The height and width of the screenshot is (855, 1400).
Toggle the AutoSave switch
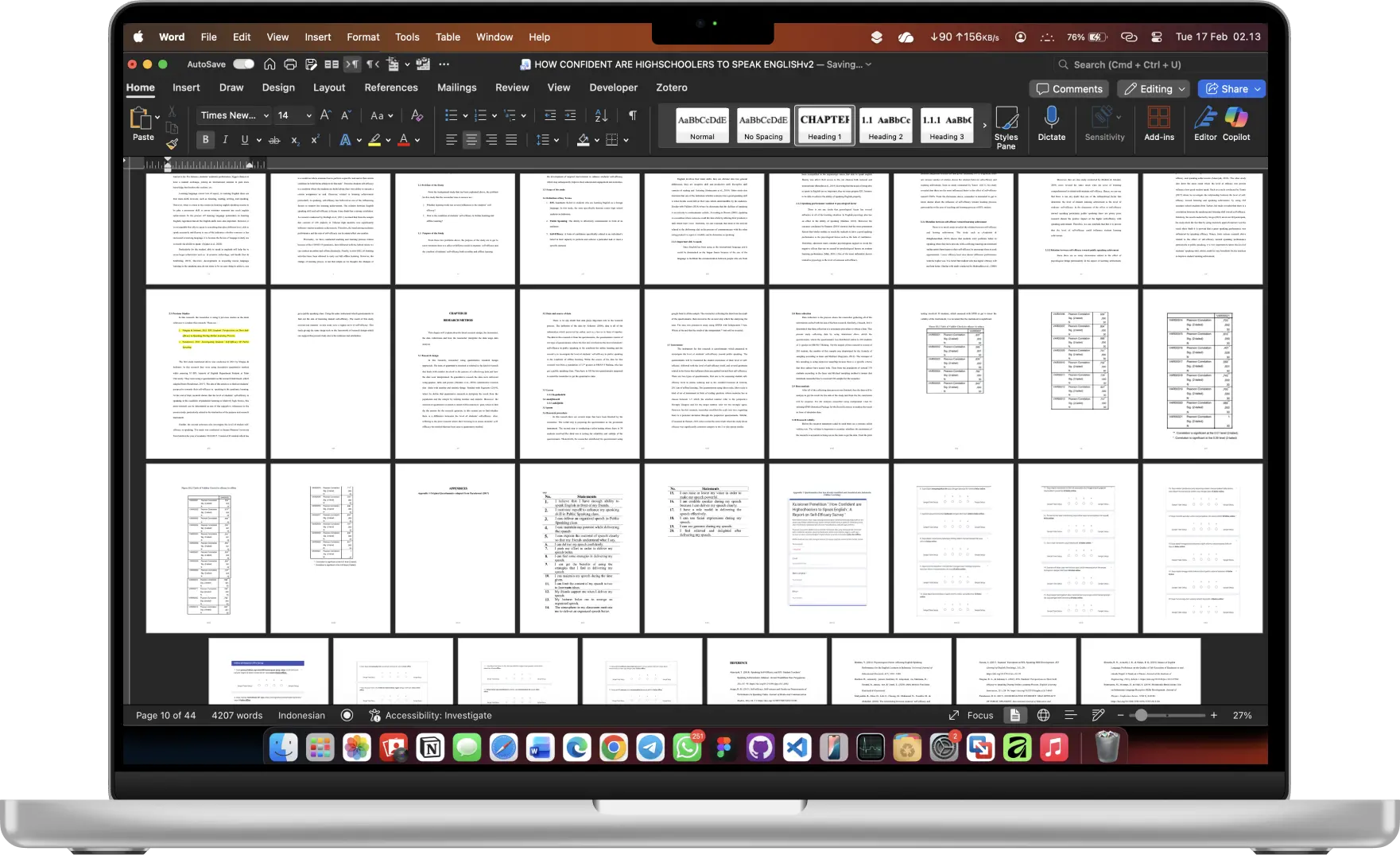click(243, 64)
